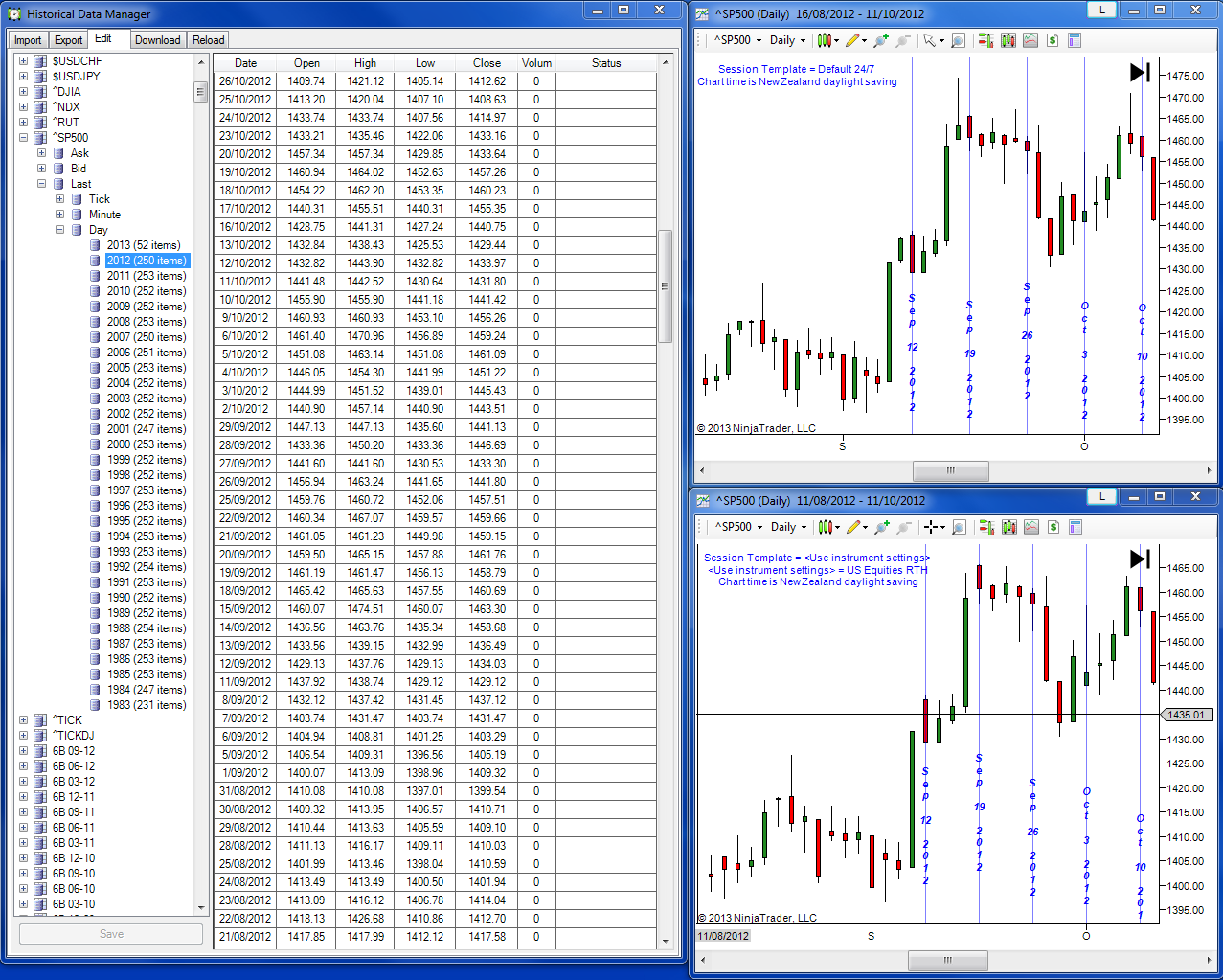Viewport: 1223px width, 980px height.
Task: Click the Date column header
Action: click(245, 63)
